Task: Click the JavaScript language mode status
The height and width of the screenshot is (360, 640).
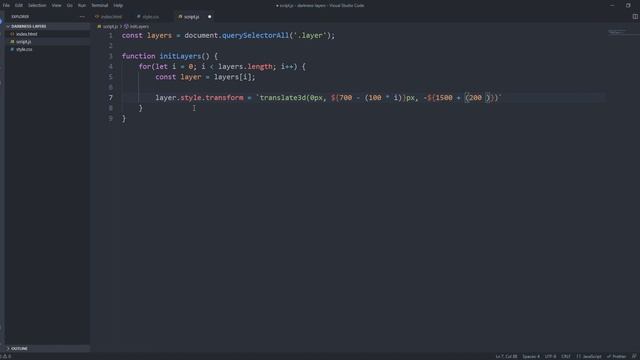Action: pyautogui.click(x=589, y=356)
